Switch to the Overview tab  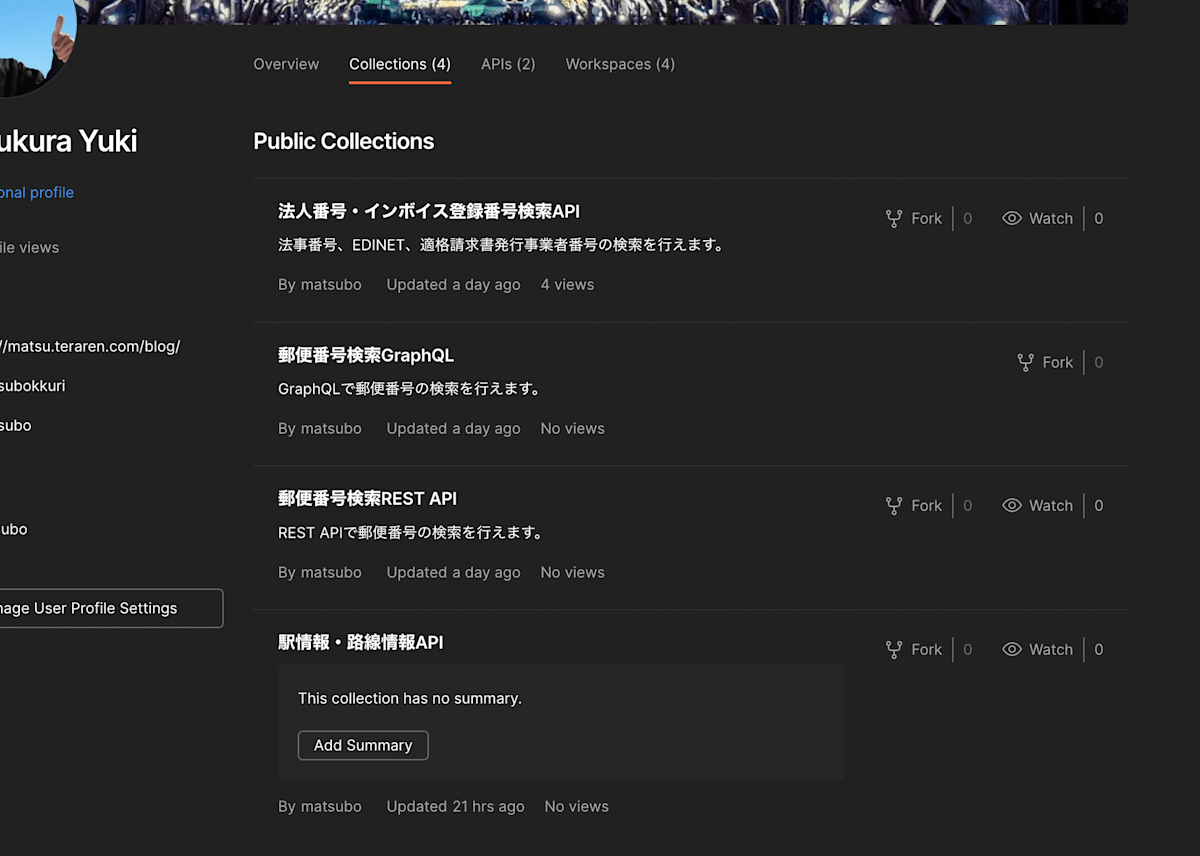coord(286,64)
